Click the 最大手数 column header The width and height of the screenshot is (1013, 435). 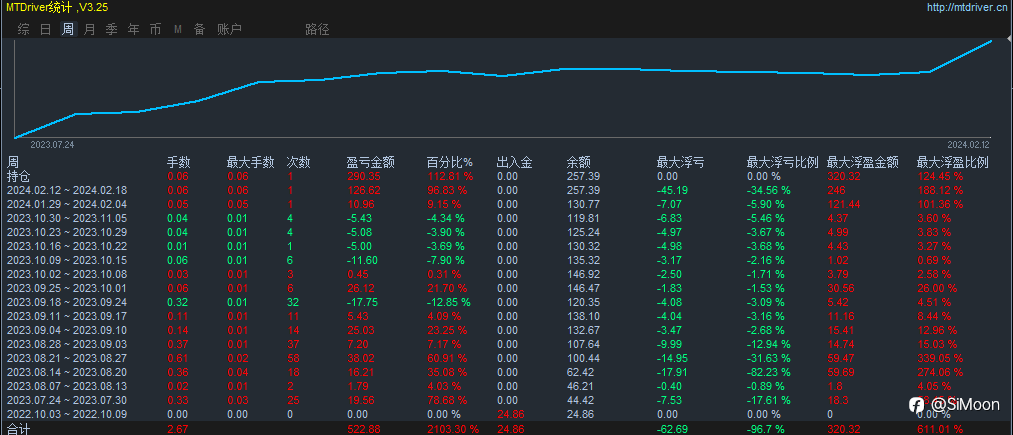[251, 162]
